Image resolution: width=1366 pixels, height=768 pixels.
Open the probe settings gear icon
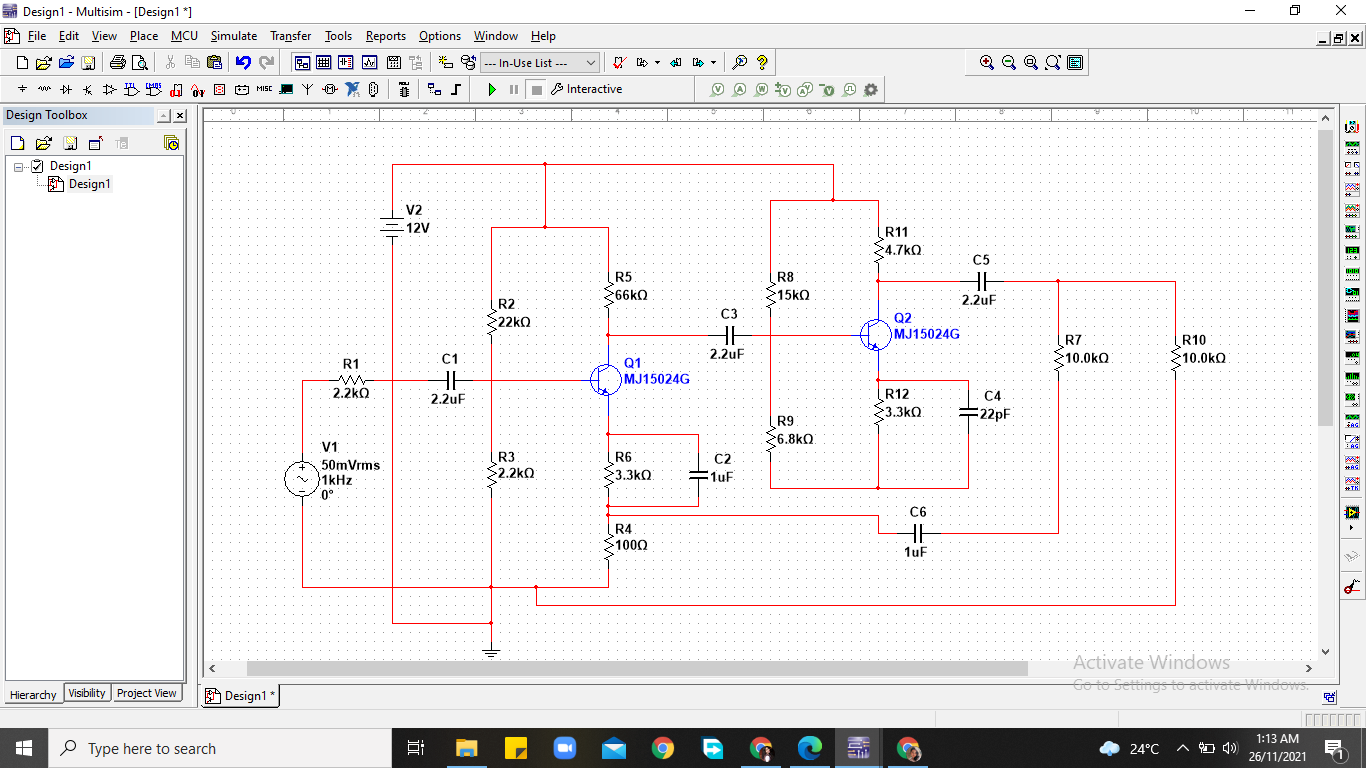870,89
